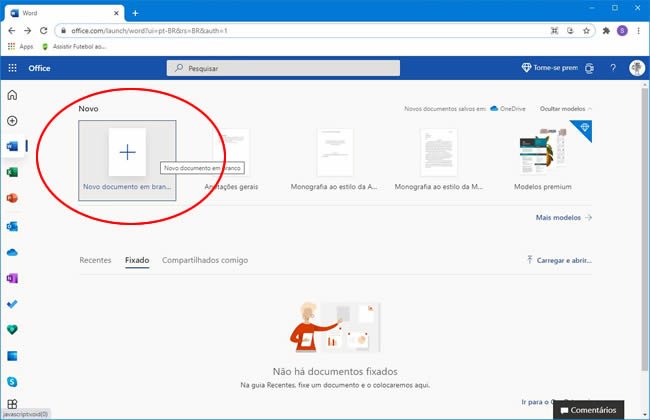The image size is (650, 420).
Task: Launch Skype from the sidebar
Action: tap(12, 381)
